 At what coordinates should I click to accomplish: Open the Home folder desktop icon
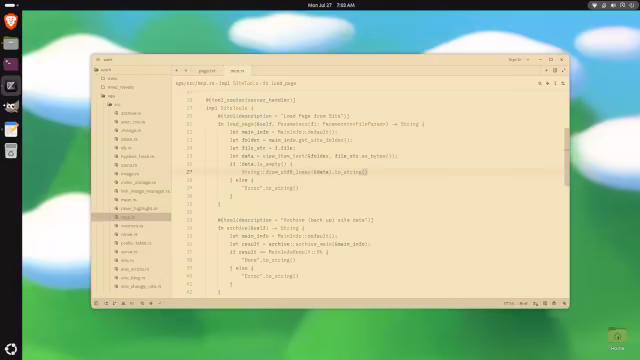click(x=617, y=339)
